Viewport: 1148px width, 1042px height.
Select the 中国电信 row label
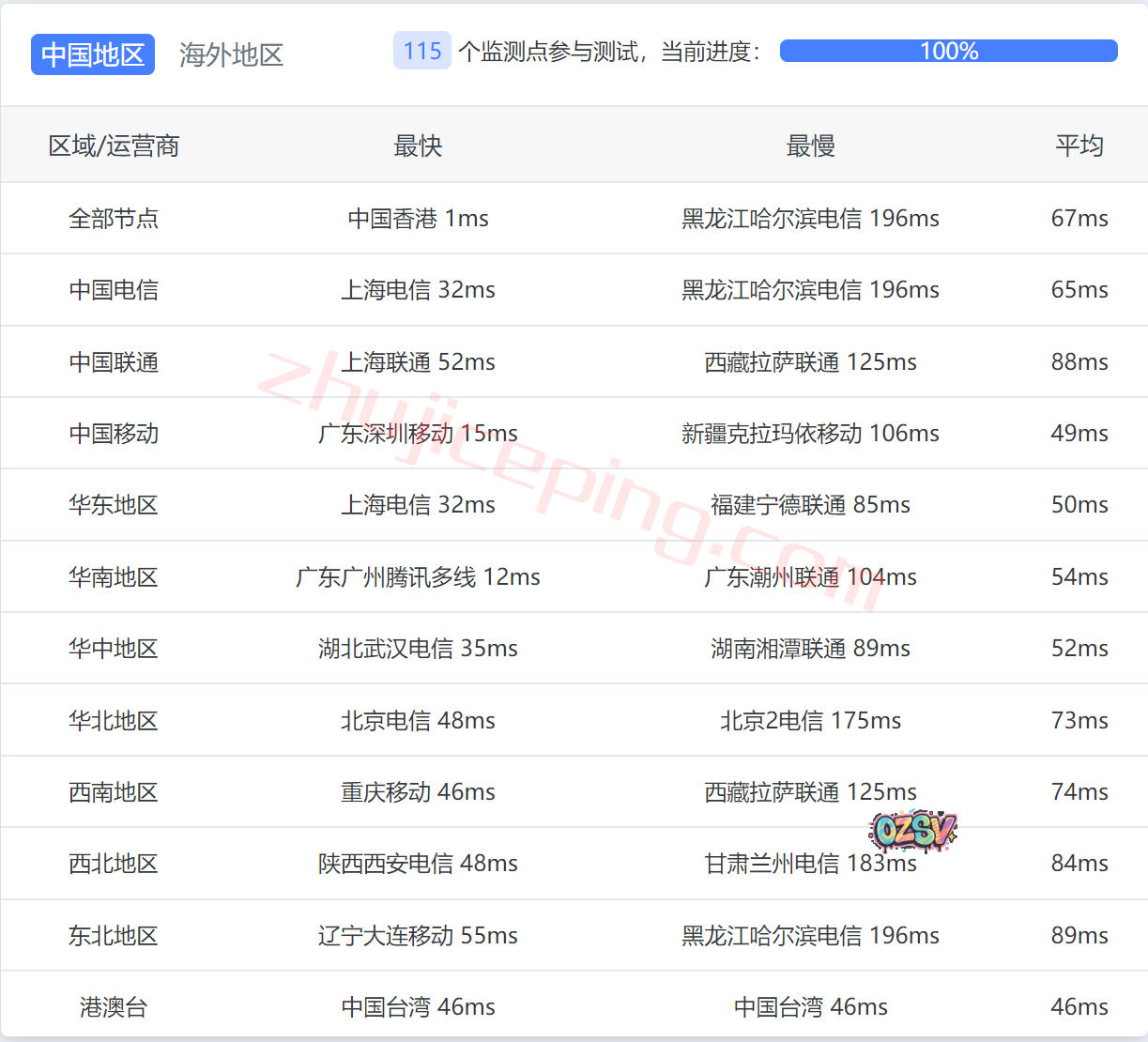pos(114,290)
